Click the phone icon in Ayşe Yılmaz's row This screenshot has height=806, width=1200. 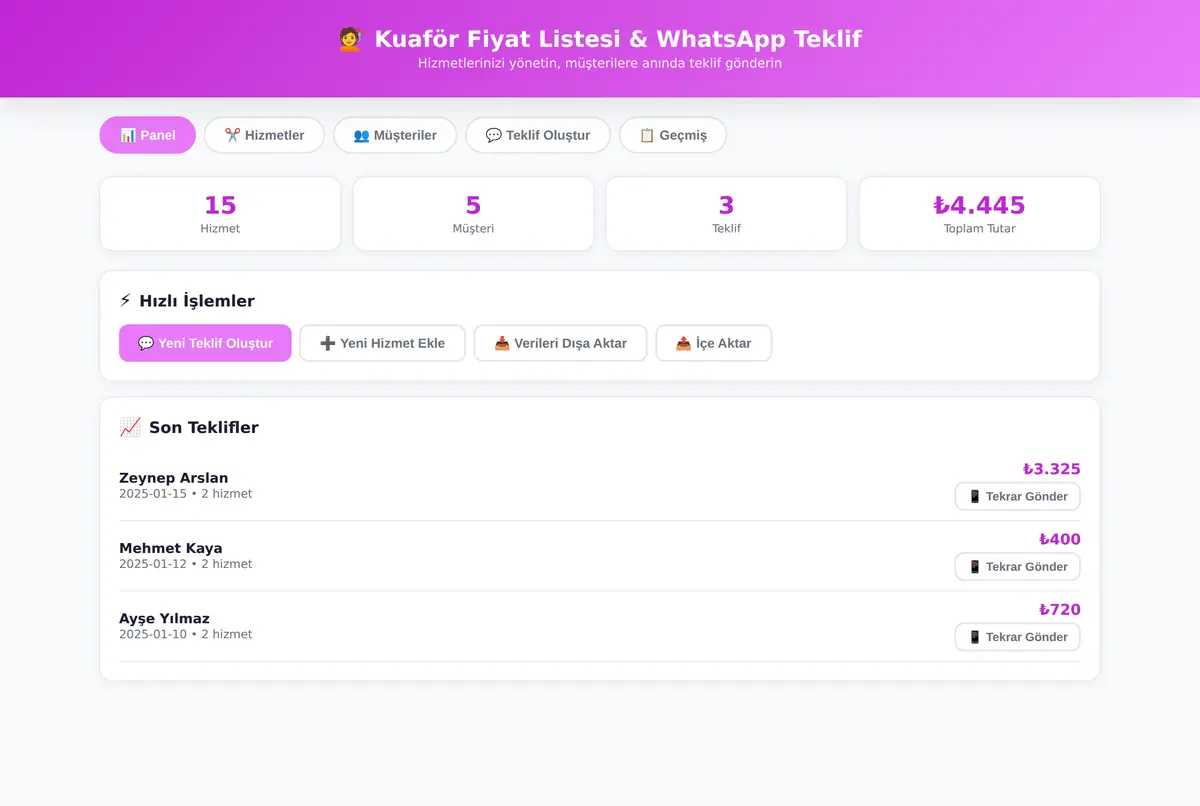975,636
